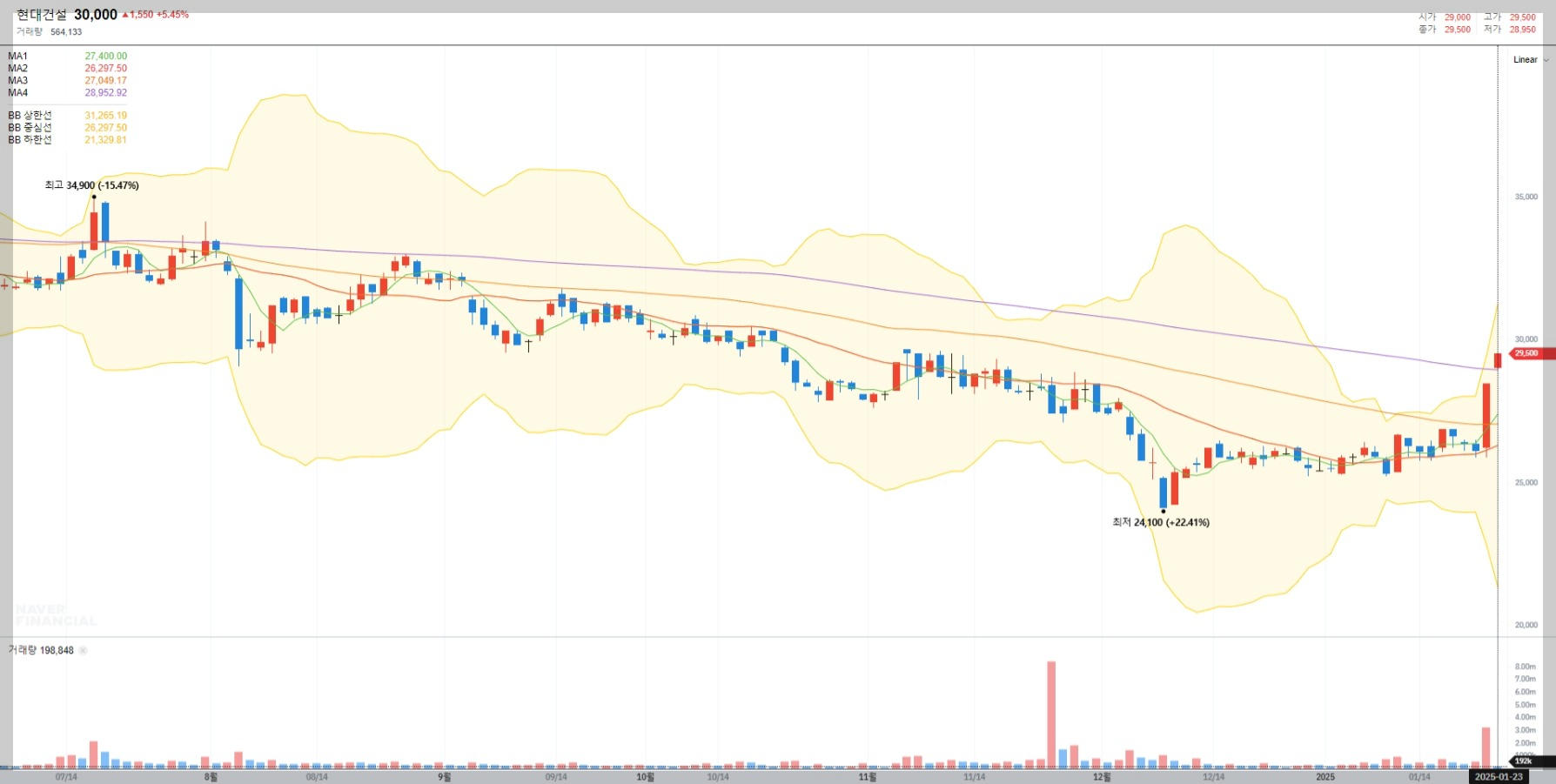The height and width of the screenshot is (784, 1556).
Task: Click the 08/14 time axis label
Action: tap(317, 777)
